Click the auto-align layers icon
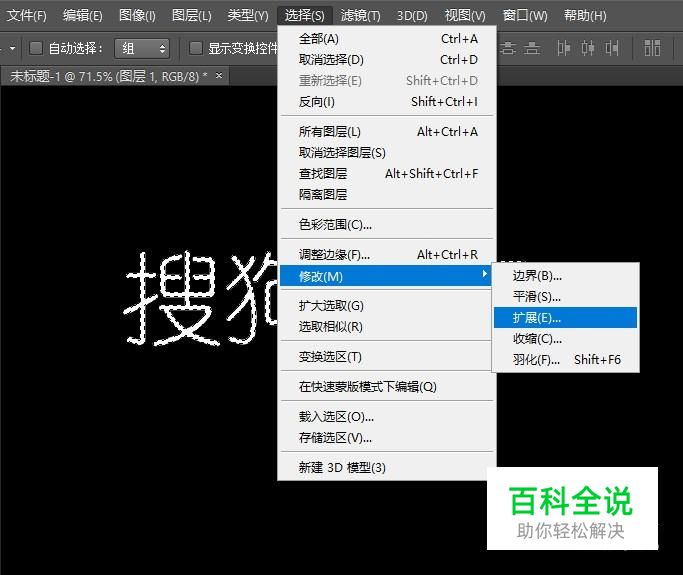This screenshot has height=575, width=683. [x=652, y=48]
